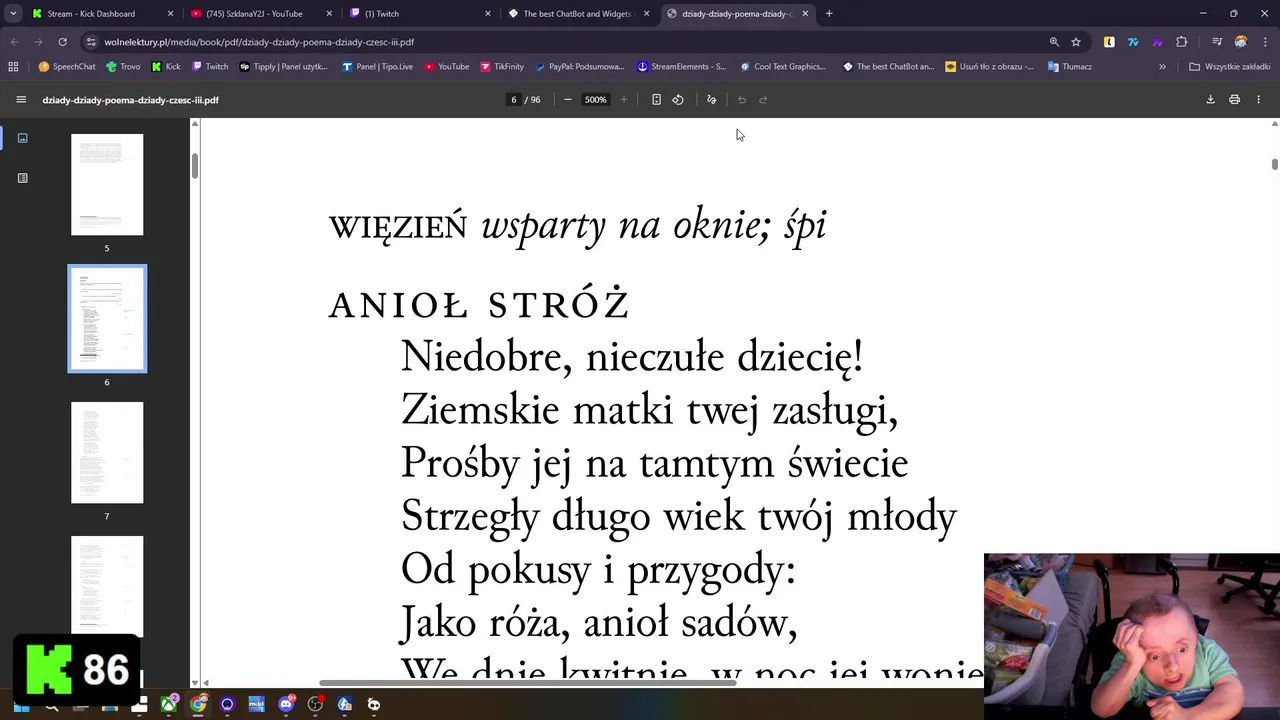Open the Google apps grid in the bookmarks bar
Screen dimensions: 1280x720
(x=13, y=67)
